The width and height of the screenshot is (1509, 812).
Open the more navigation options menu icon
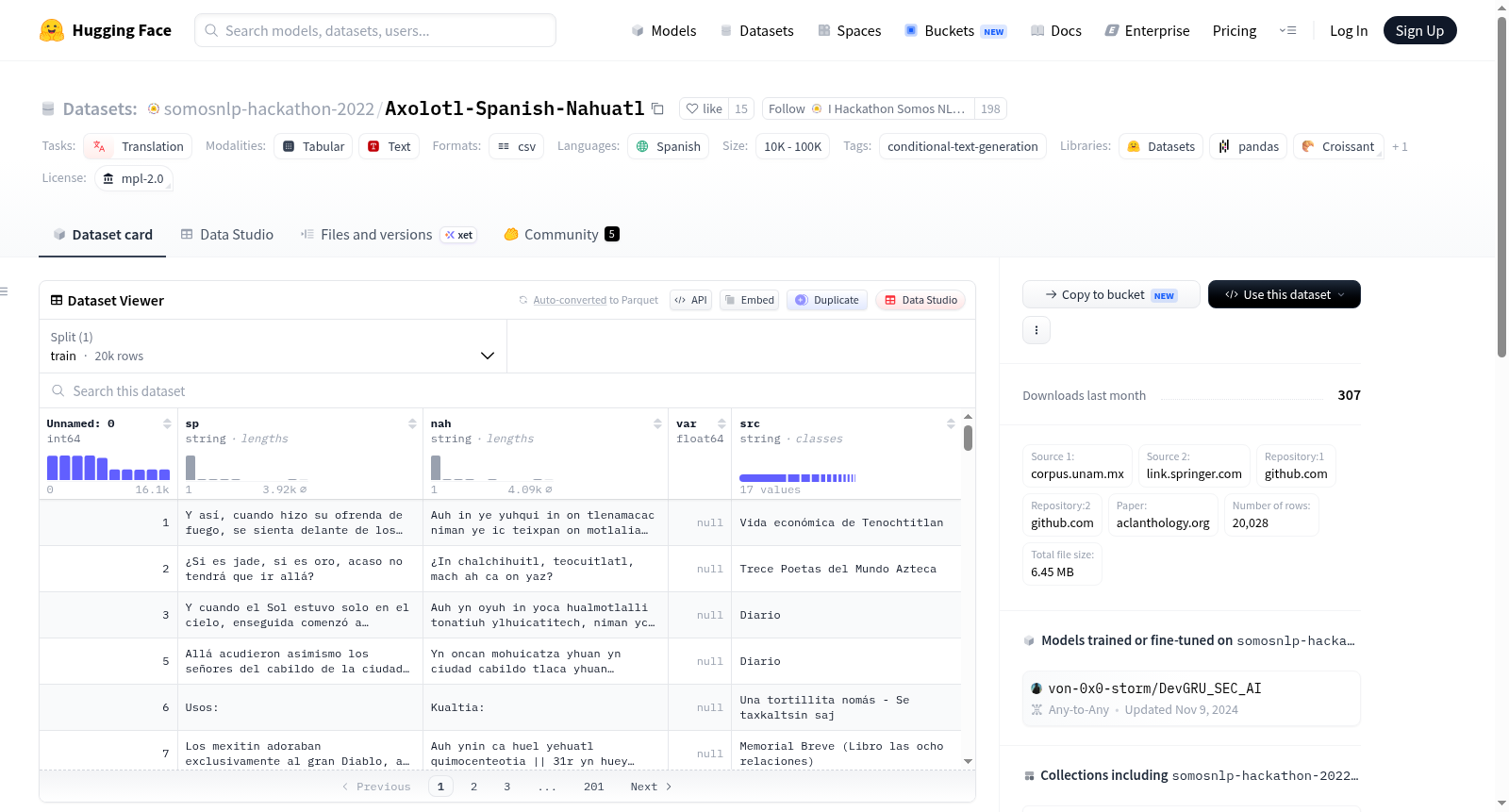[1287, 30]
